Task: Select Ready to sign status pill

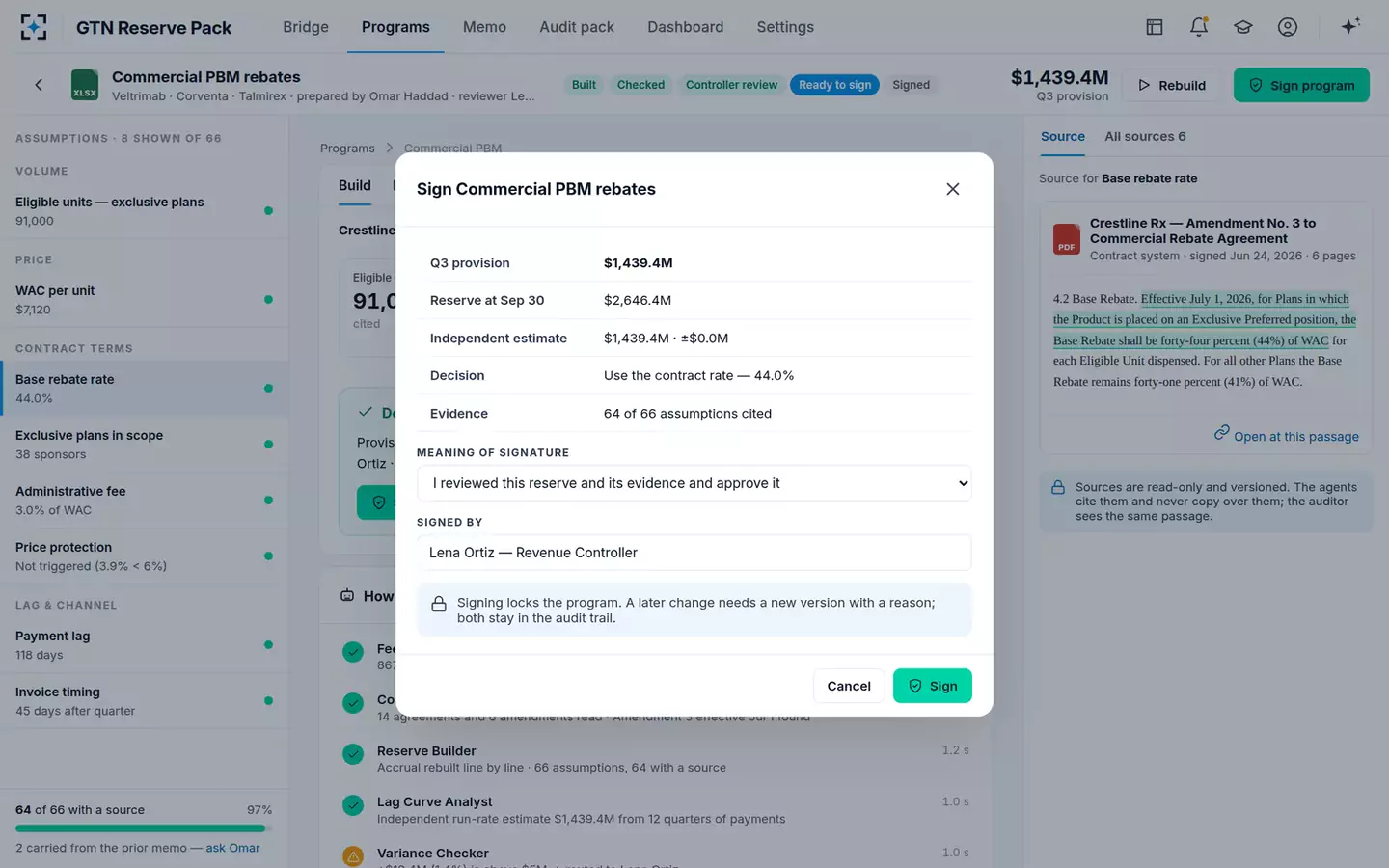Action: 834,85
